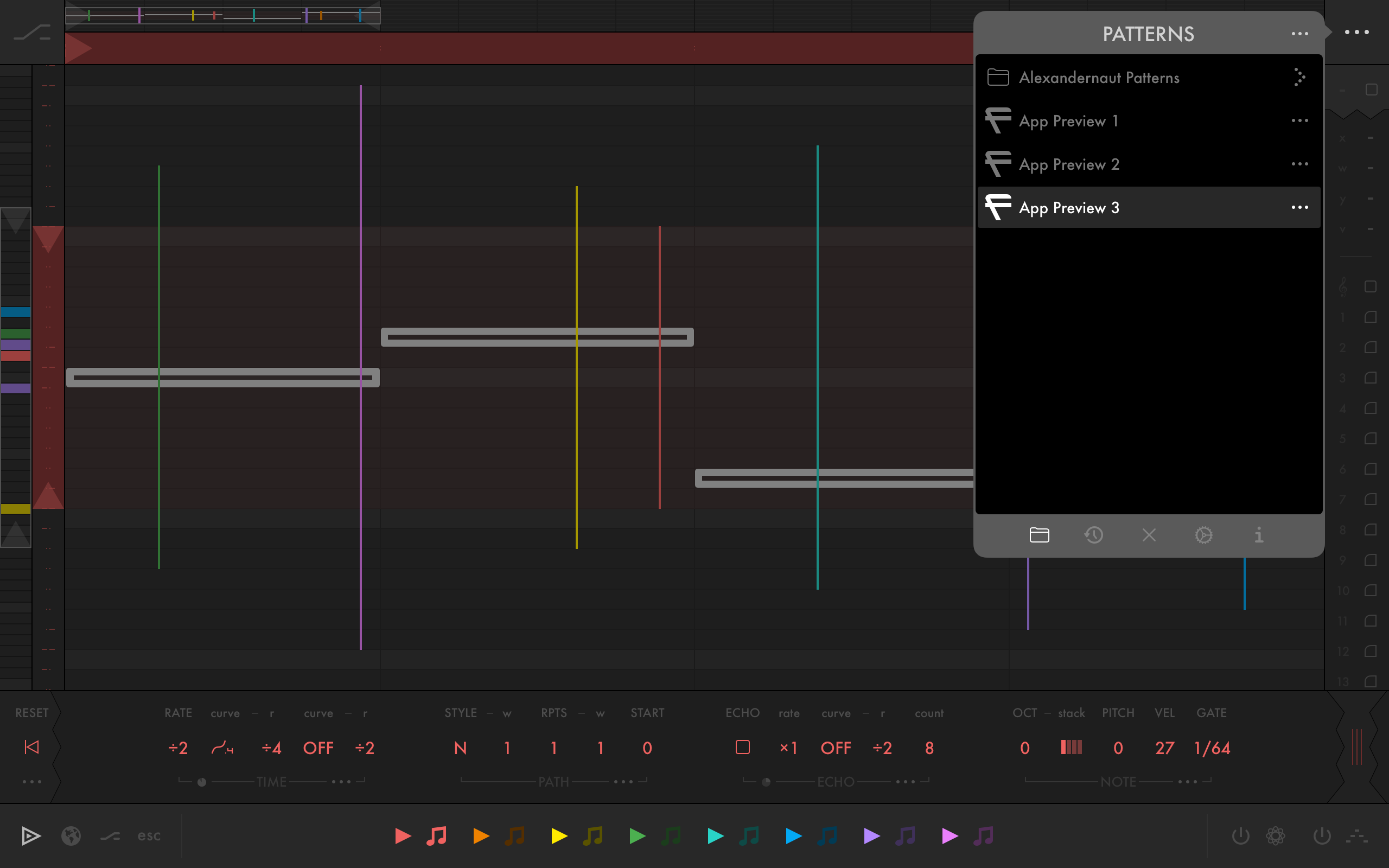1389x868 pixels.
Task: Select the App Preview 3 pattern
Action: 1069,208
